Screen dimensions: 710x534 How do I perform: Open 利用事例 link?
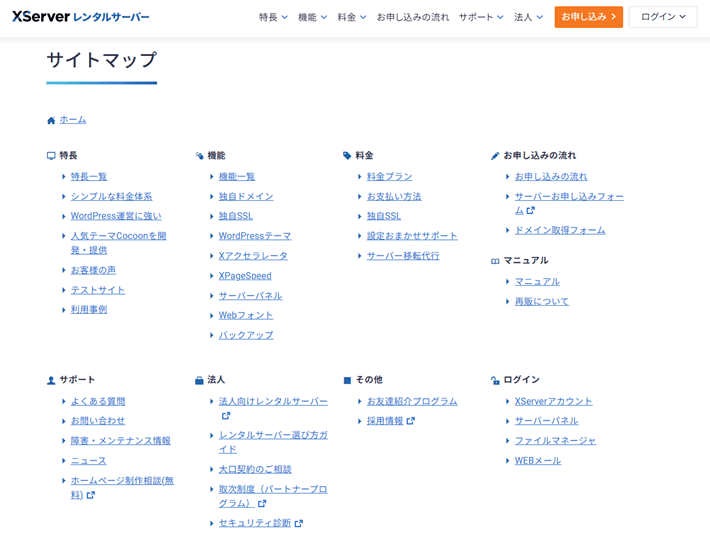89,310
